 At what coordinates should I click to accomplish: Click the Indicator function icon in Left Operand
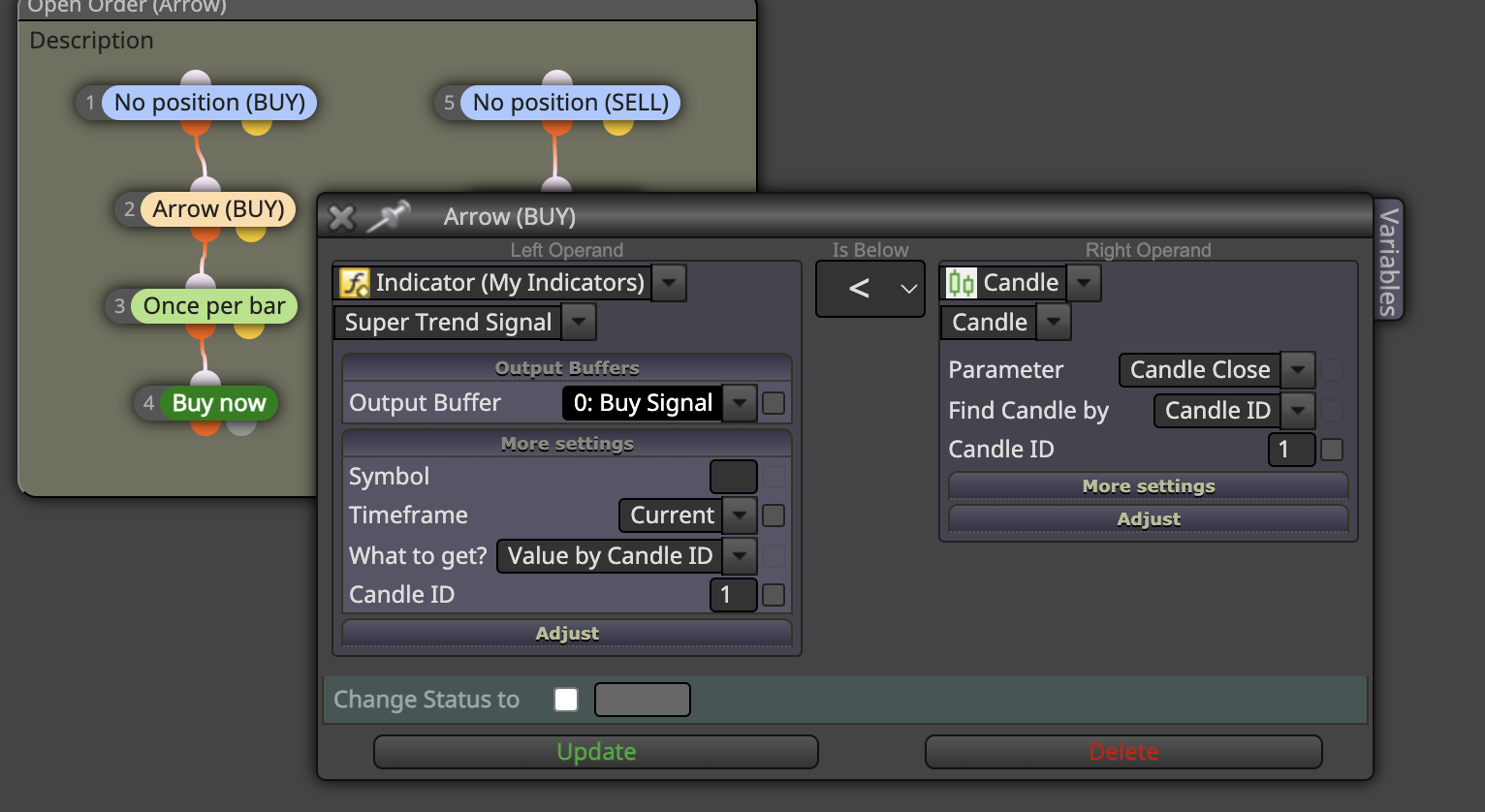[355, 283]
